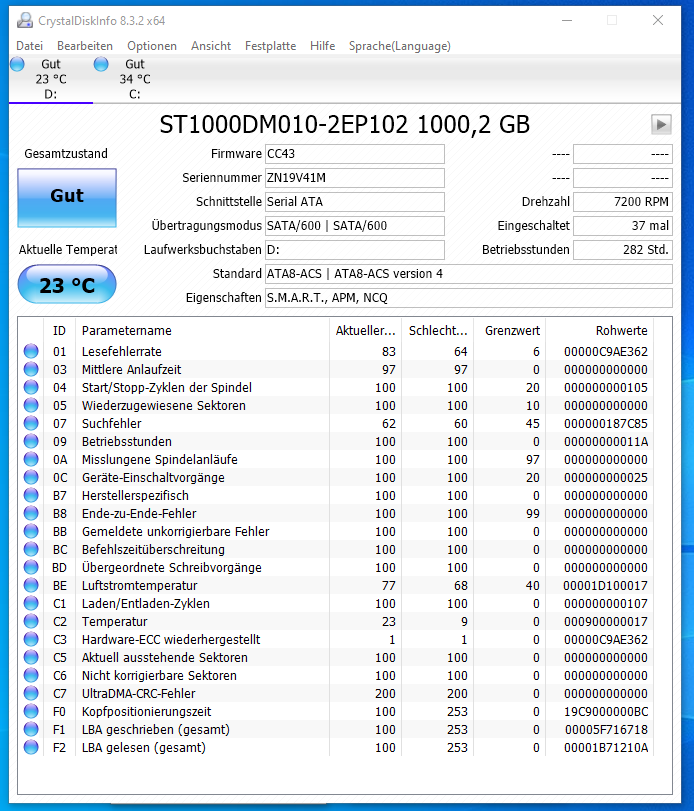Click status orb for LBA geschrieben (gesamt)
This screenshot has height=811, width=694.
(31, 729)
